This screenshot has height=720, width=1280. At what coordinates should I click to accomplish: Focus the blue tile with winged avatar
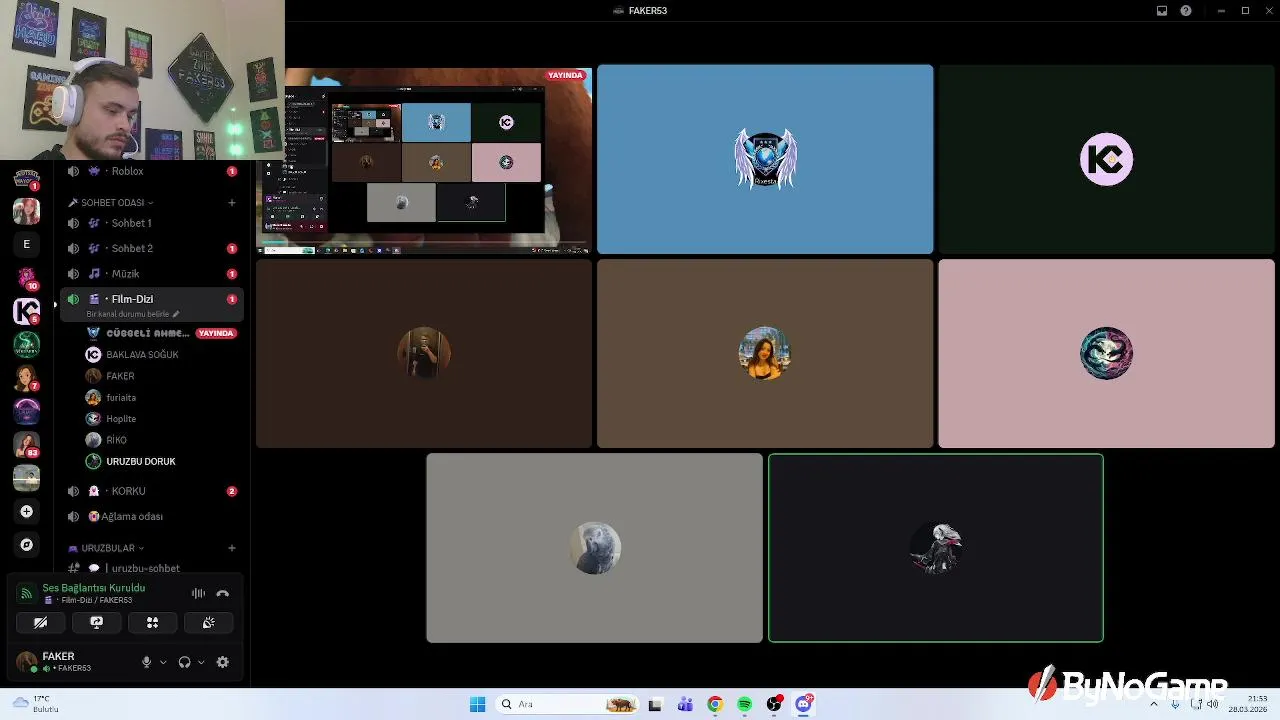(x=765, y=159)
